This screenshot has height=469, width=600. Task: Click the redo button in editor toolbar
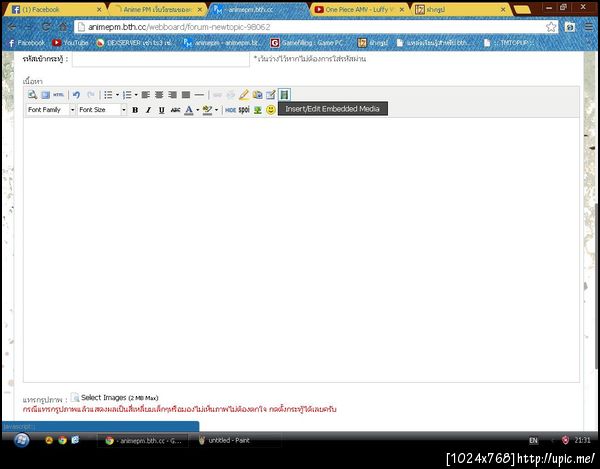(x=91, y=95)
